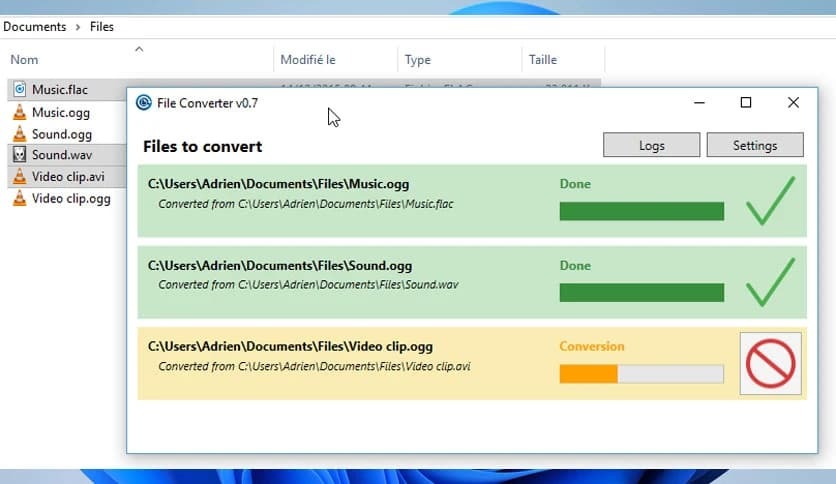Sort by the Type column header
This screenshot has width=836, height=484.
[417, 60]
